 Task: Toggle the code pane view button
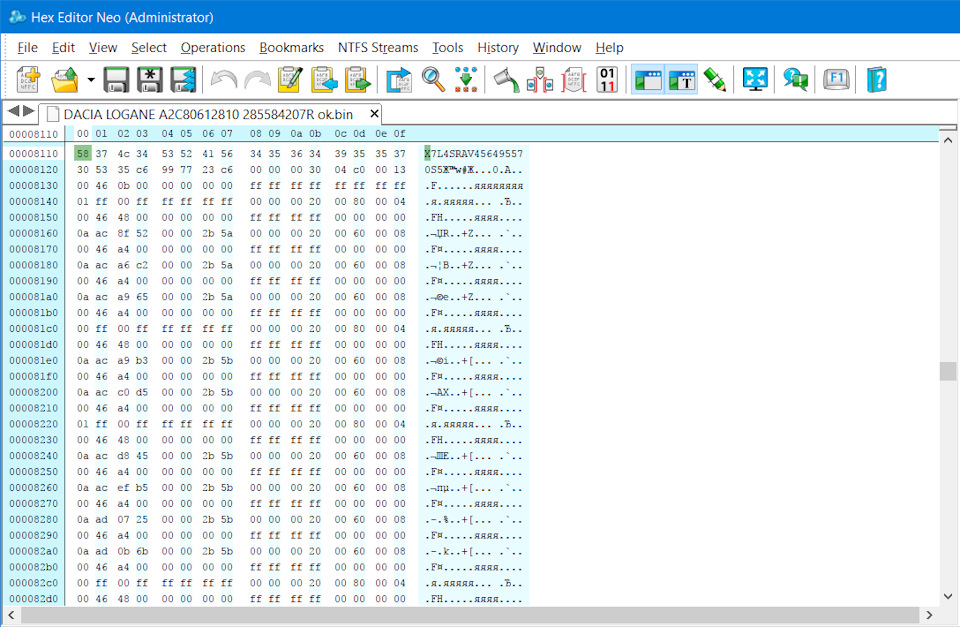648,80
